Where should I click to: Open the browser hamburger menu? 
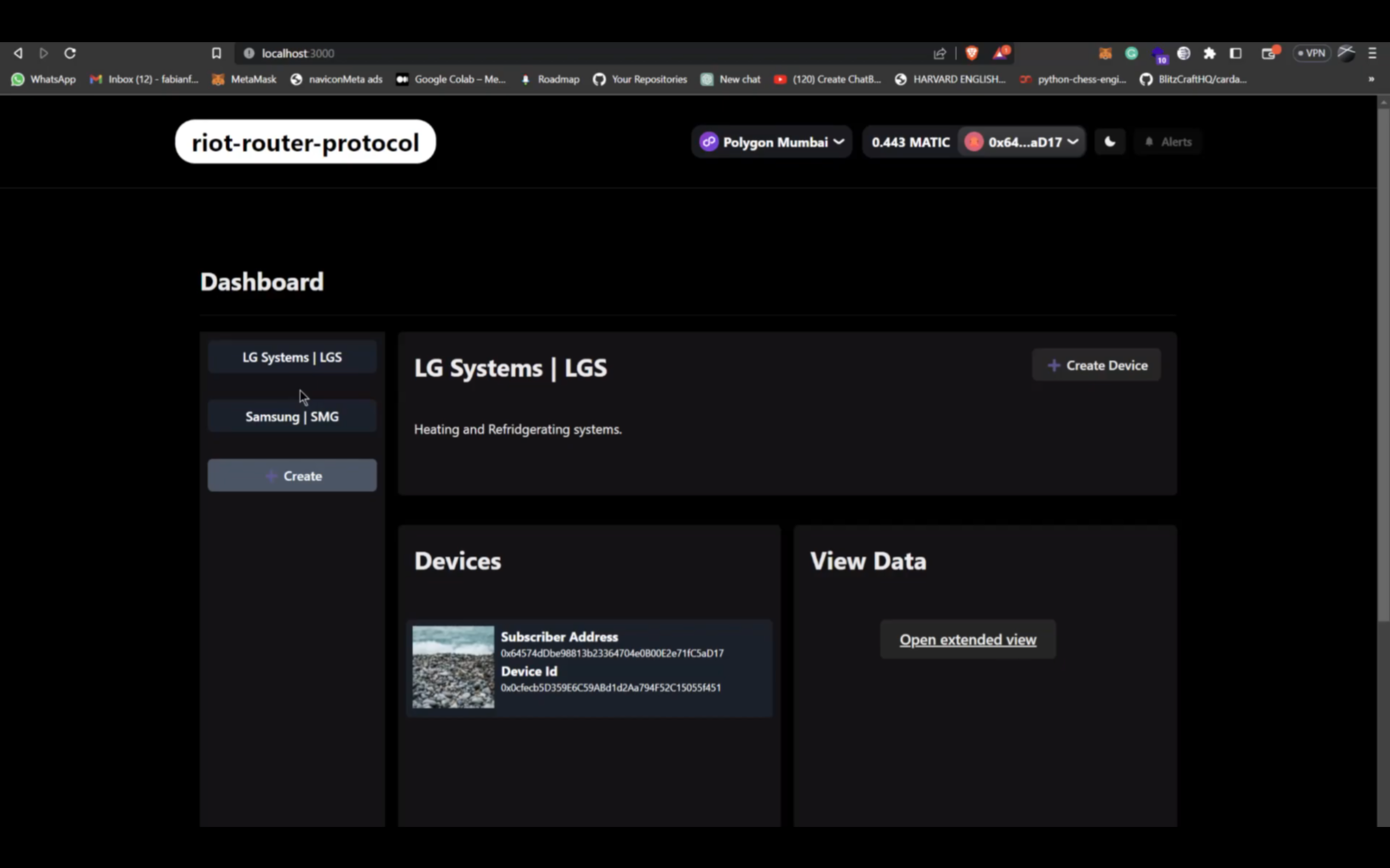[1373, 53]
